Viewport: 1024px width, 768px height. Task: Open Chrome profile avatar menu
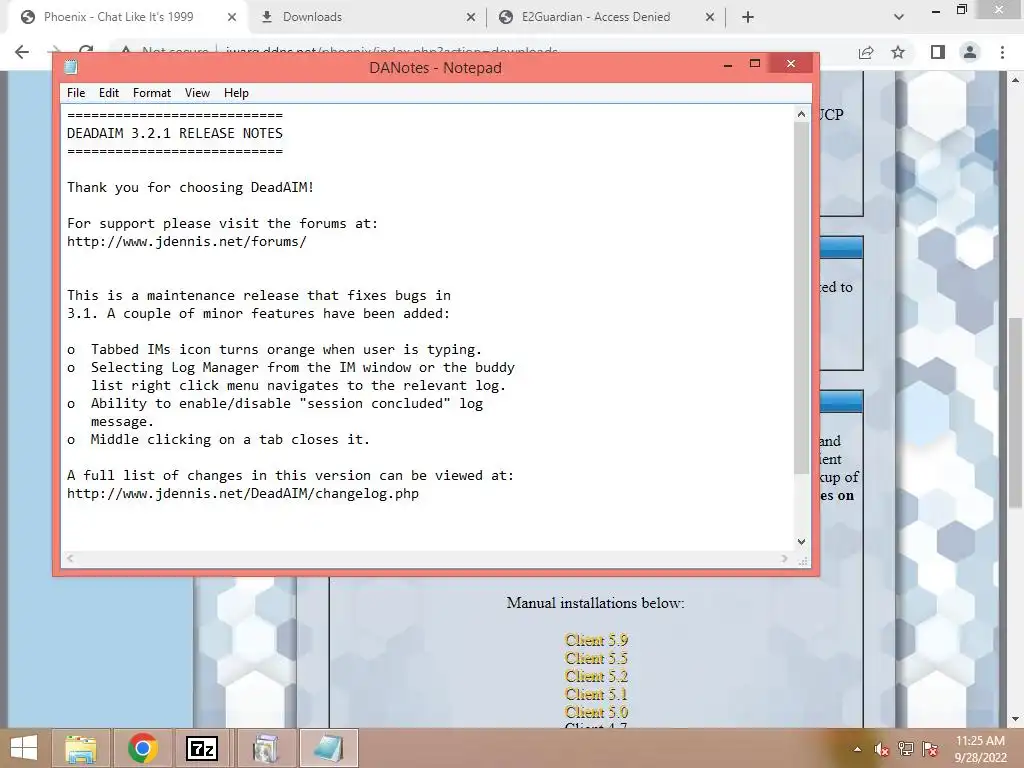tap(970, 52)
